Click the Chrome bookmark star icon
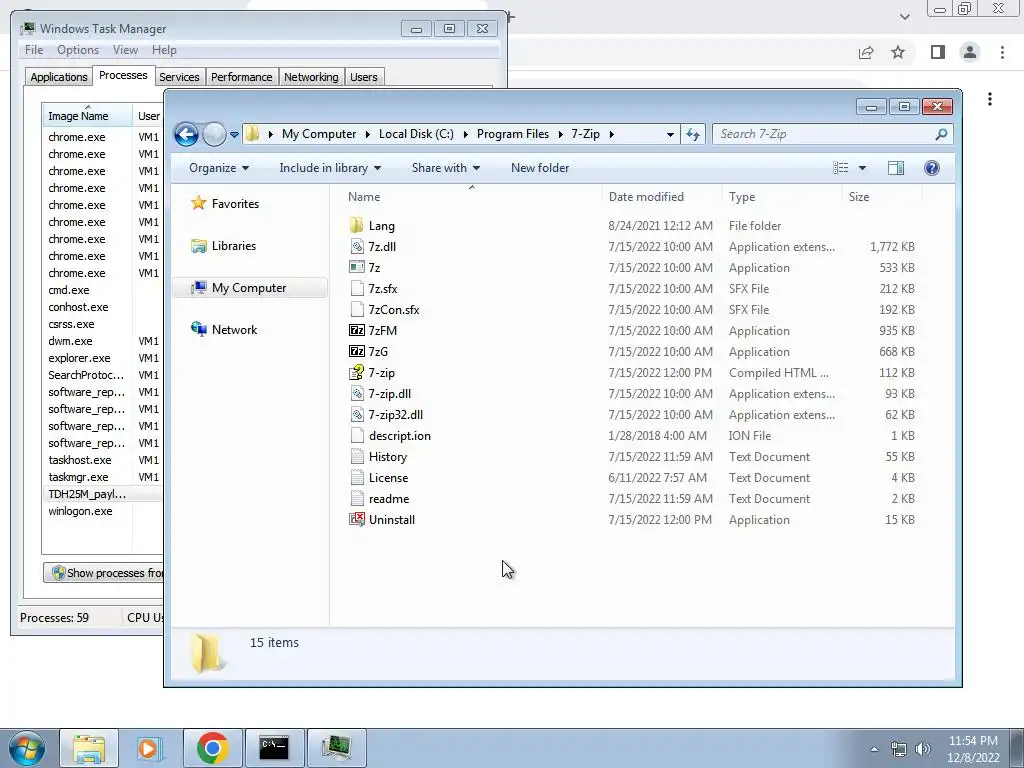1024x768 pixels. coord(898,52)
